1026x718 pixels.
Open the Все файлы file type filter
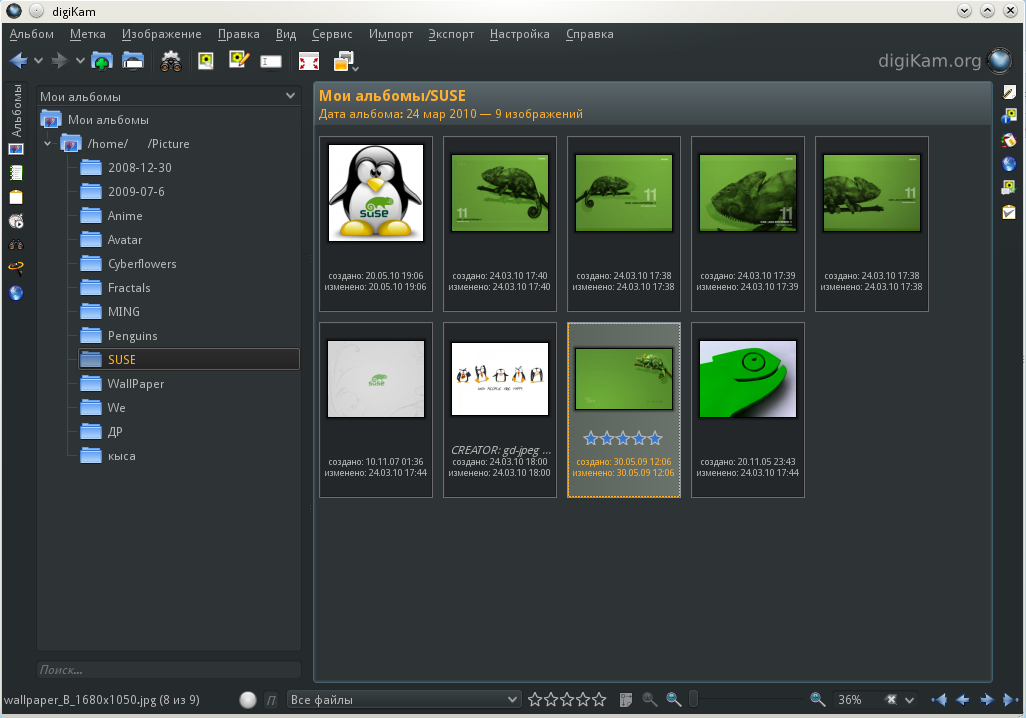click(x=404, y=700)
